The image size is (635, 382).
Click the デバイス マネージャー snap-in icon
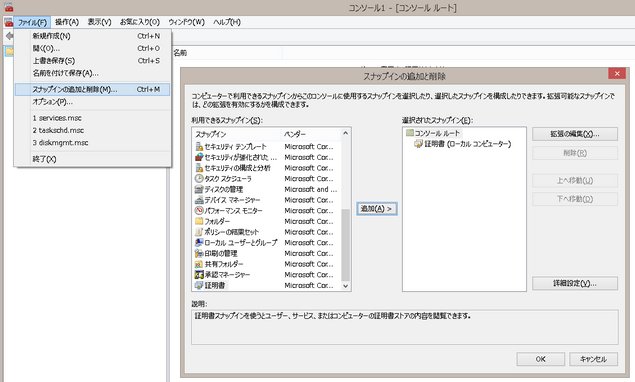[199, 200]
